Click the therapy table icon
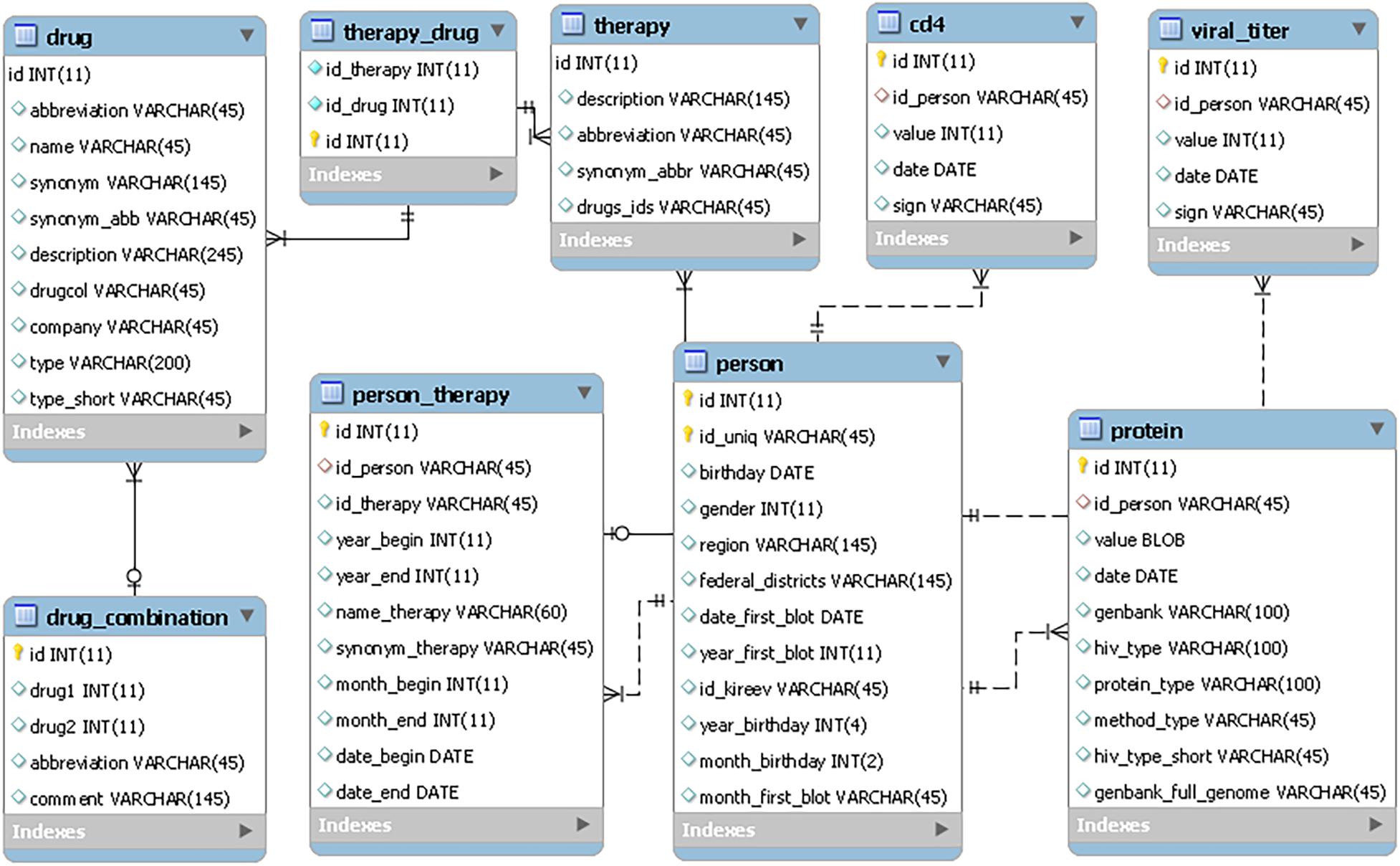 click(572, 24)
